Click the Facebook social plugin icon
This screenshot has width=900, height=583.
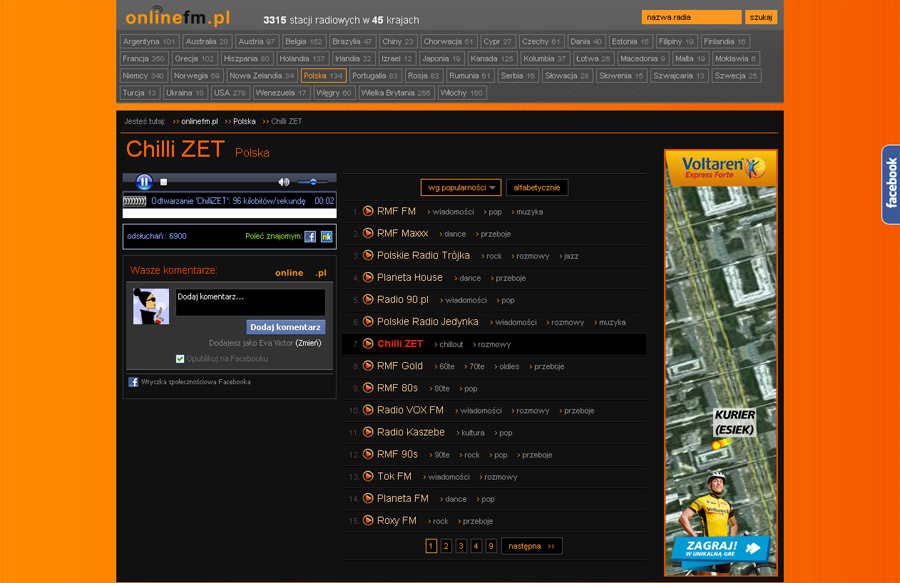coord(133,382)
